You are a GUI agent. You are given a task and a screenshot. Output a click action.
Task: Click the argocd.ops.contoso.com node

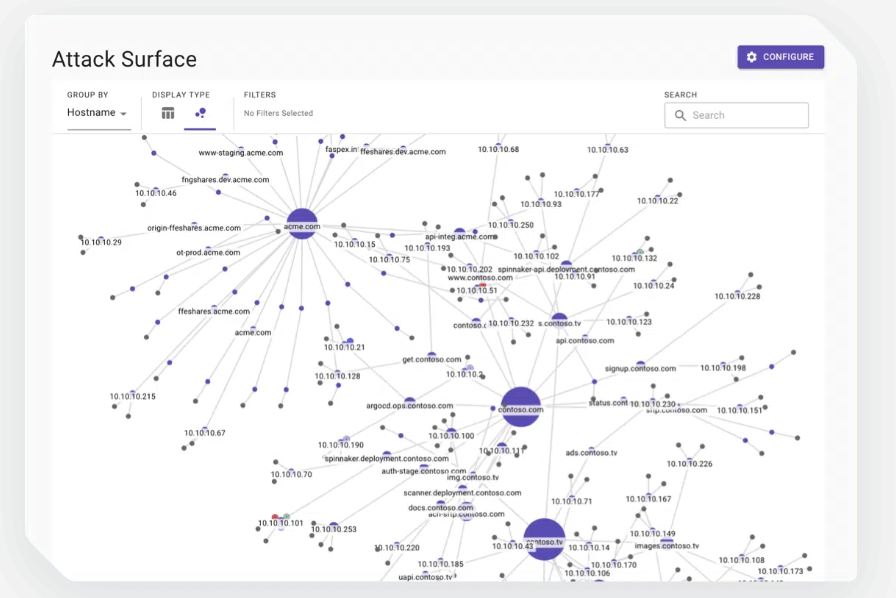410,400
